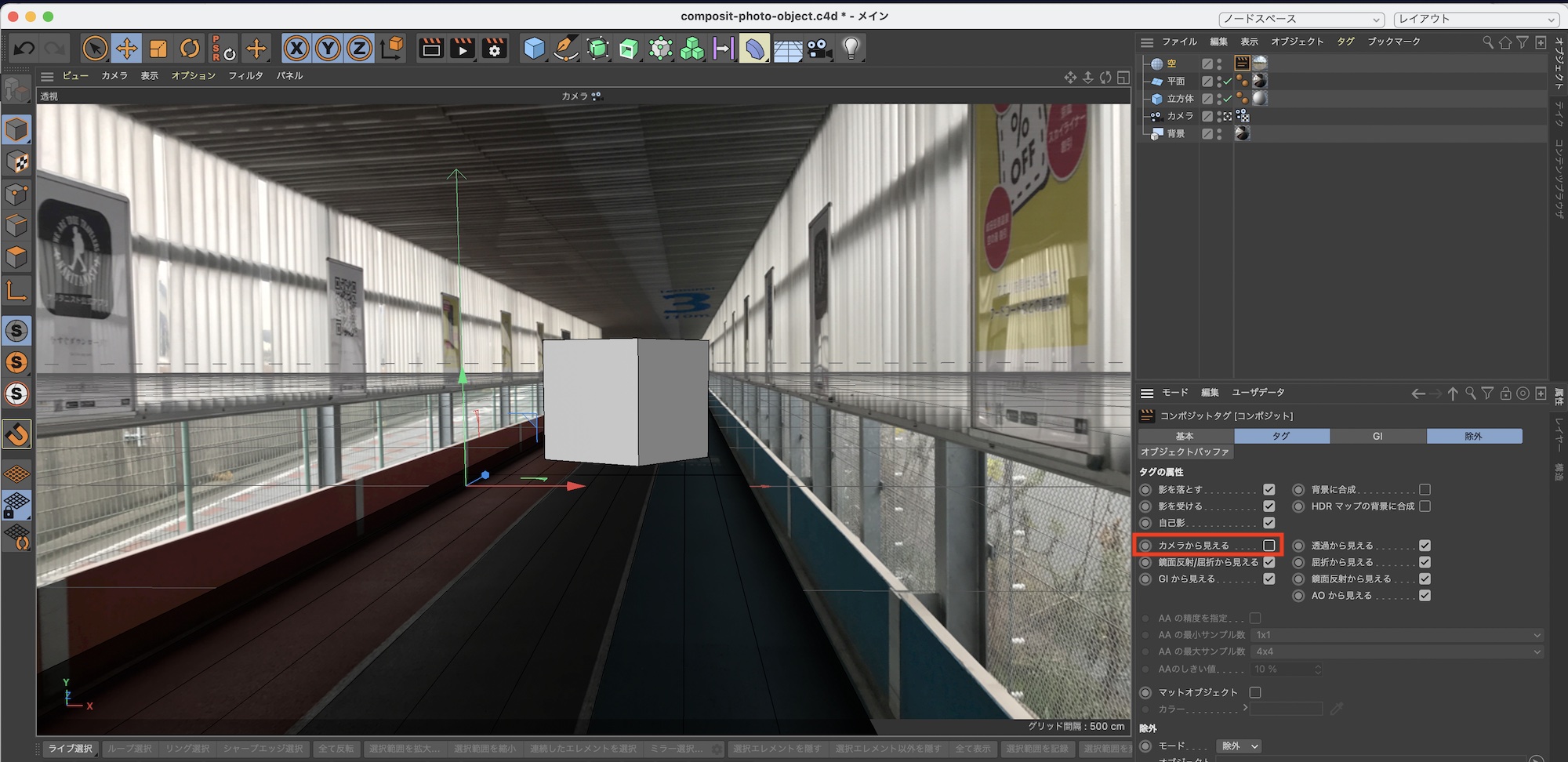This screenshot has width=1568, height=762.
Task: Open the フィルタ menu in the viewport
Action: pyautogui.click(x=245, y=76)
